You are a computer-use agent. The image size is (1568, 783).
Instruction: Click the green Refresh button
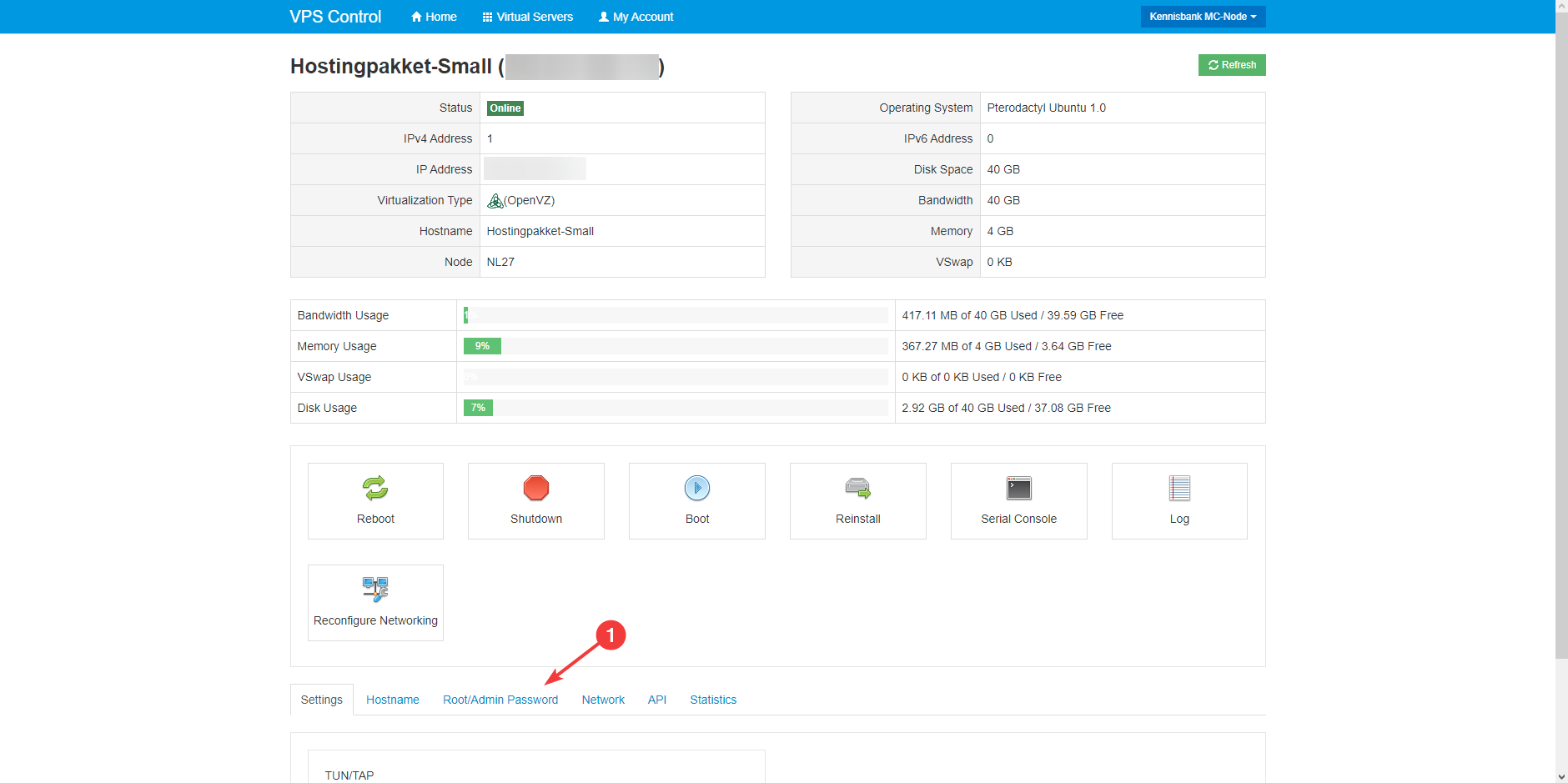pos(1232,65)
